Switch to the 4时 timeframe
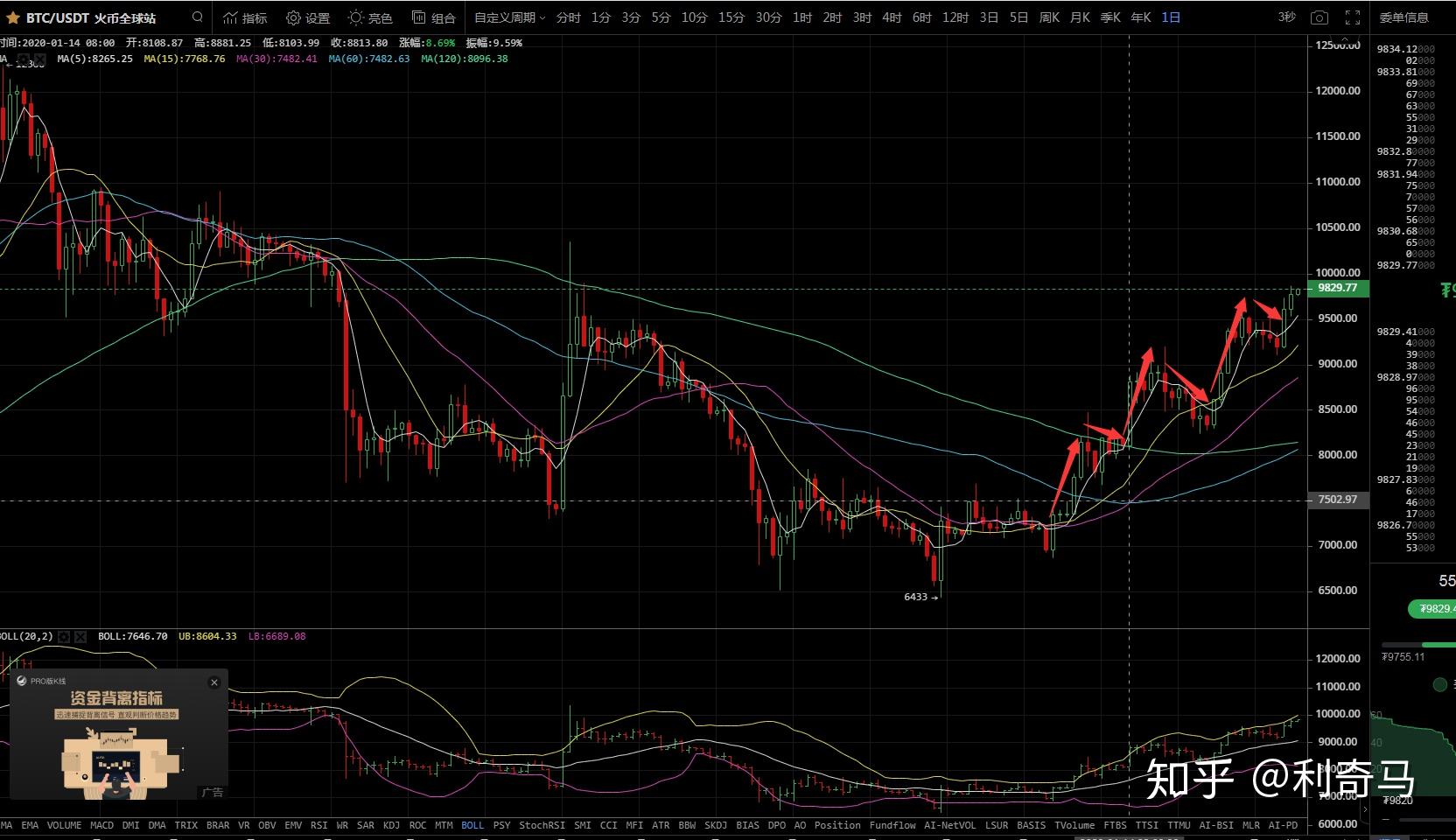This screenshot has height=840, width=1456. pyautogui.click(x=892, y=17)
